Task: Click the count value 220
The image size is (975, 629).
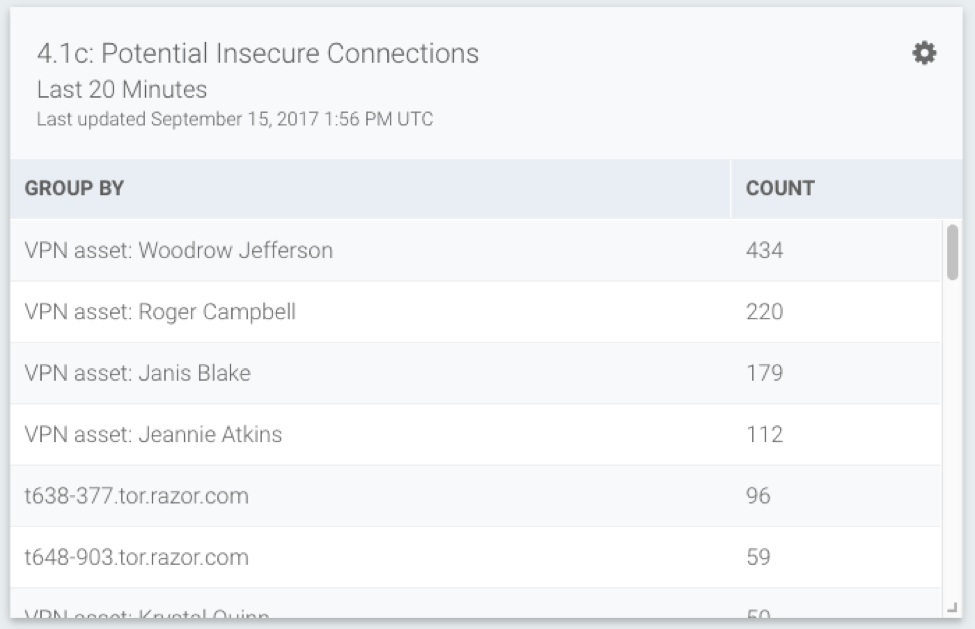Action: [x=764, y=312]
